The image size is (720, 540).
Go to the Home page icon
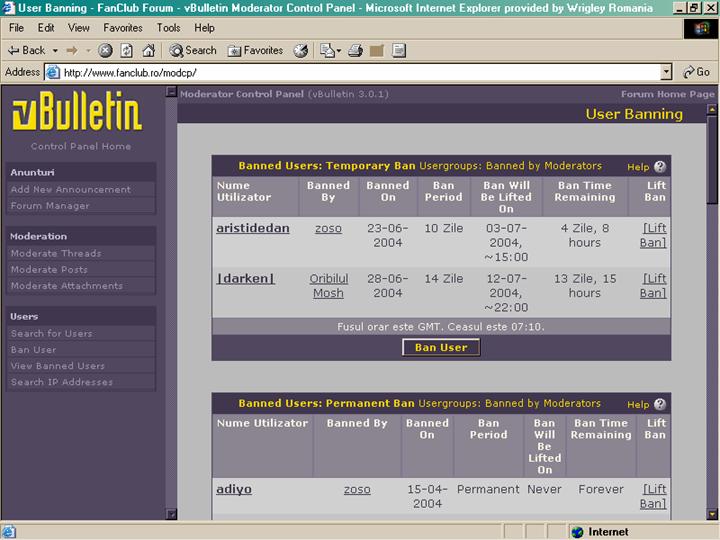(x=148, y=51)
